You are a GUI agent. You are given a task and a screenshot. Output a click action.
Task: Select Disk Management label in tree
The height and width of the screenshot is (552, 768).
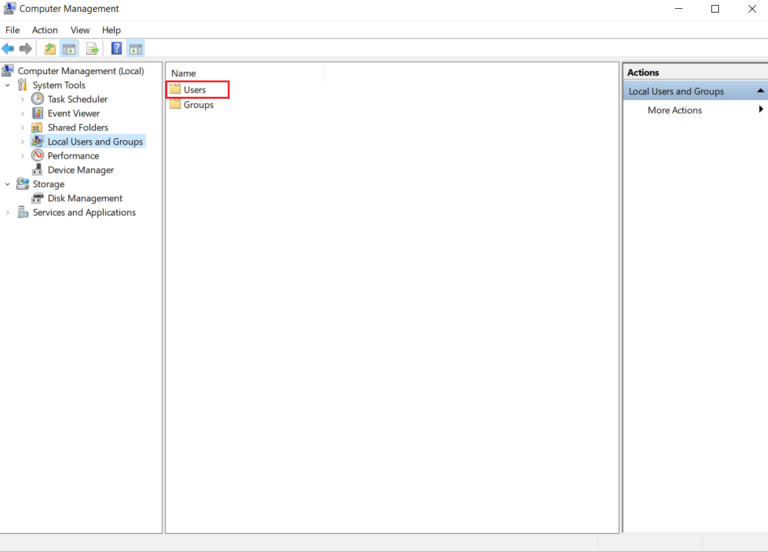[85, 198]
